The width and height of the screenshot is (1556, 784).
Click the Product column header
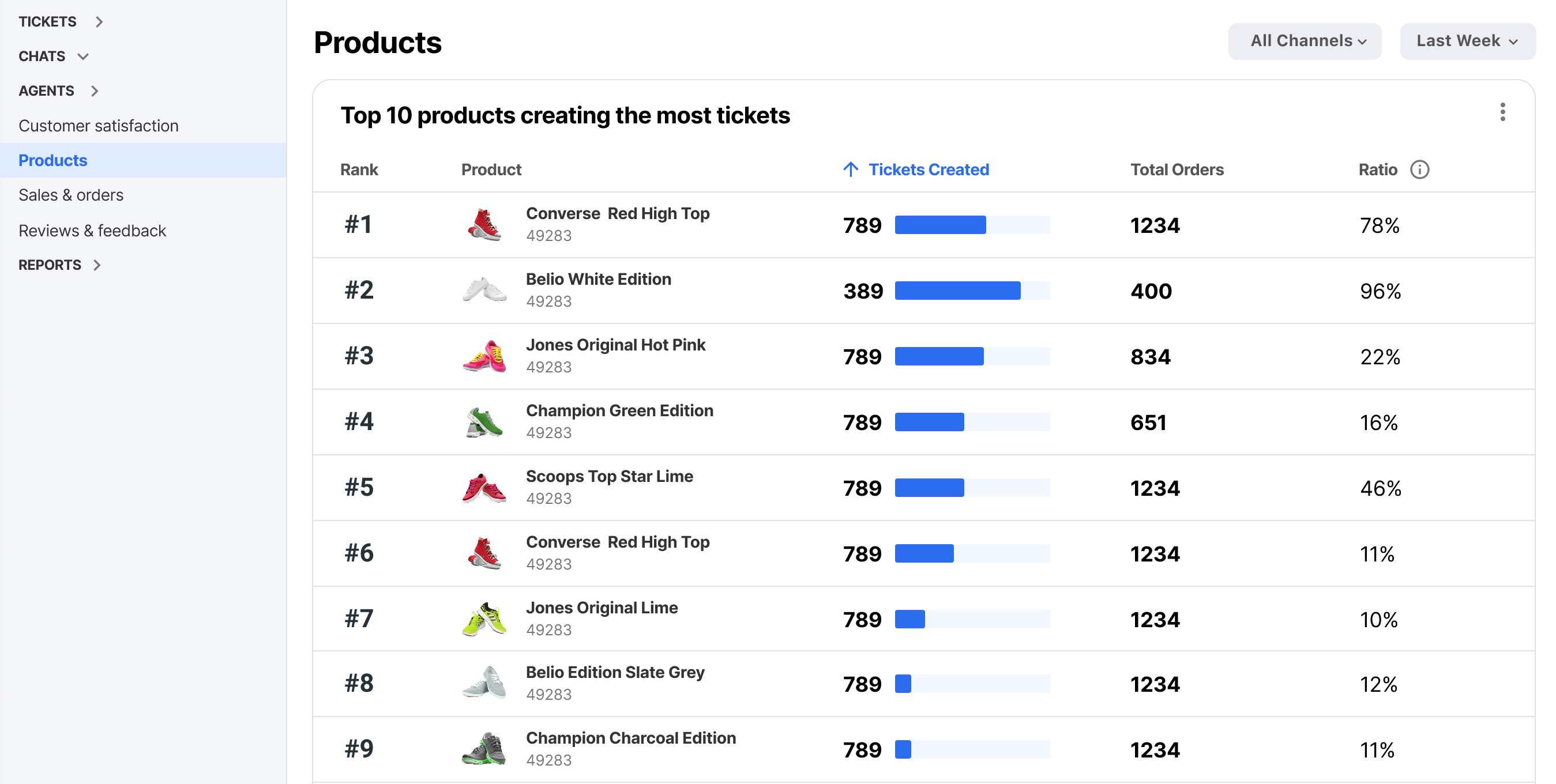pos(491,169)
